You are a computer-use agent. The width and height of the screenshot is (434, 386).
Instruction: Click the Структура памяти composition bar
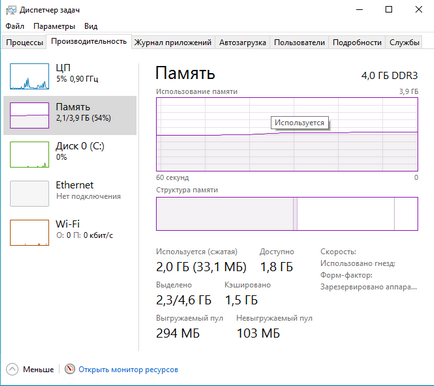[287, 214]
